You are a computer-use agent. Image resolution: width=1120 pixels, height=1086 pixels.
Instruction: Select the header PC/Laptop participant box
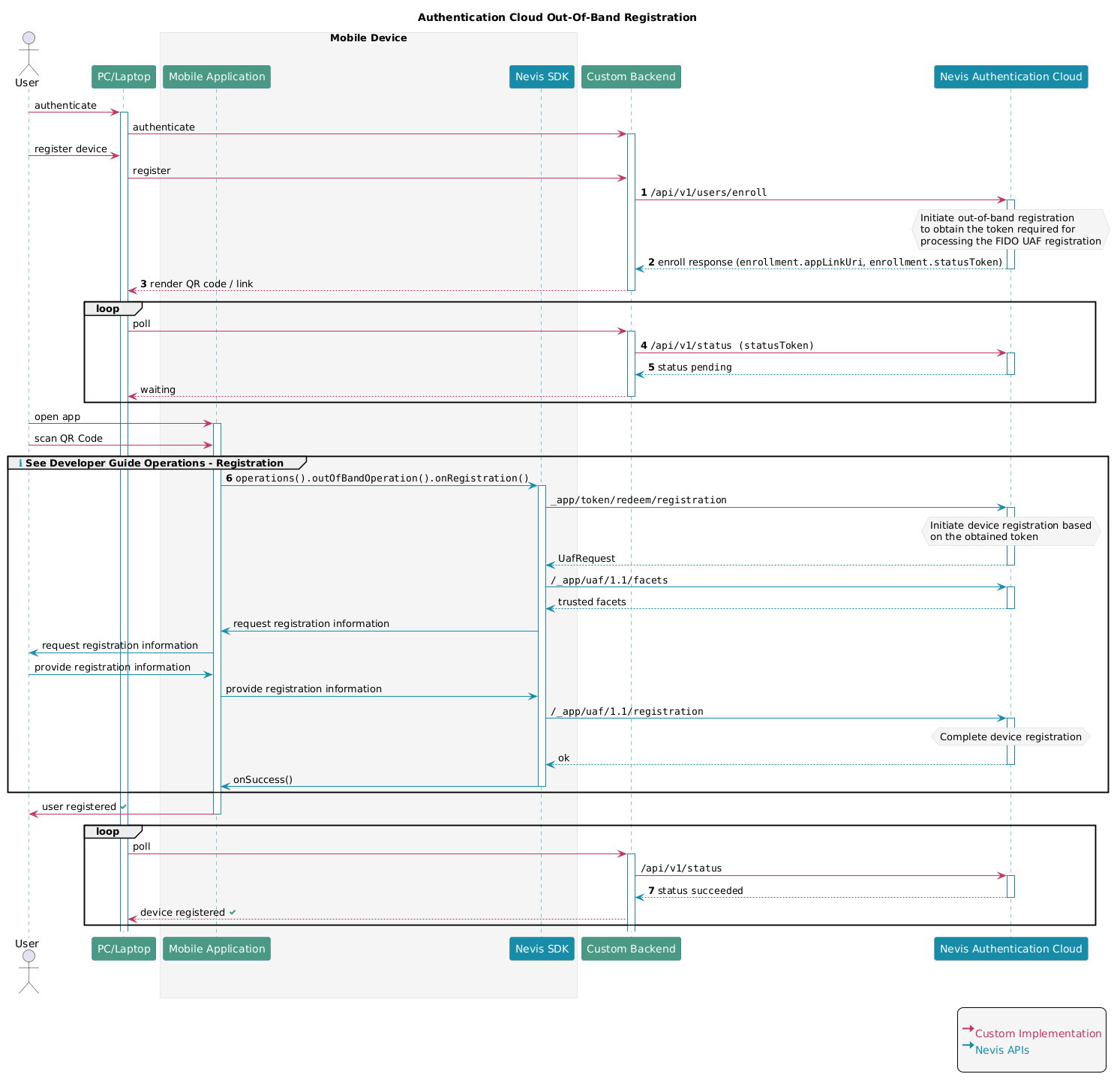click(124, 76)
